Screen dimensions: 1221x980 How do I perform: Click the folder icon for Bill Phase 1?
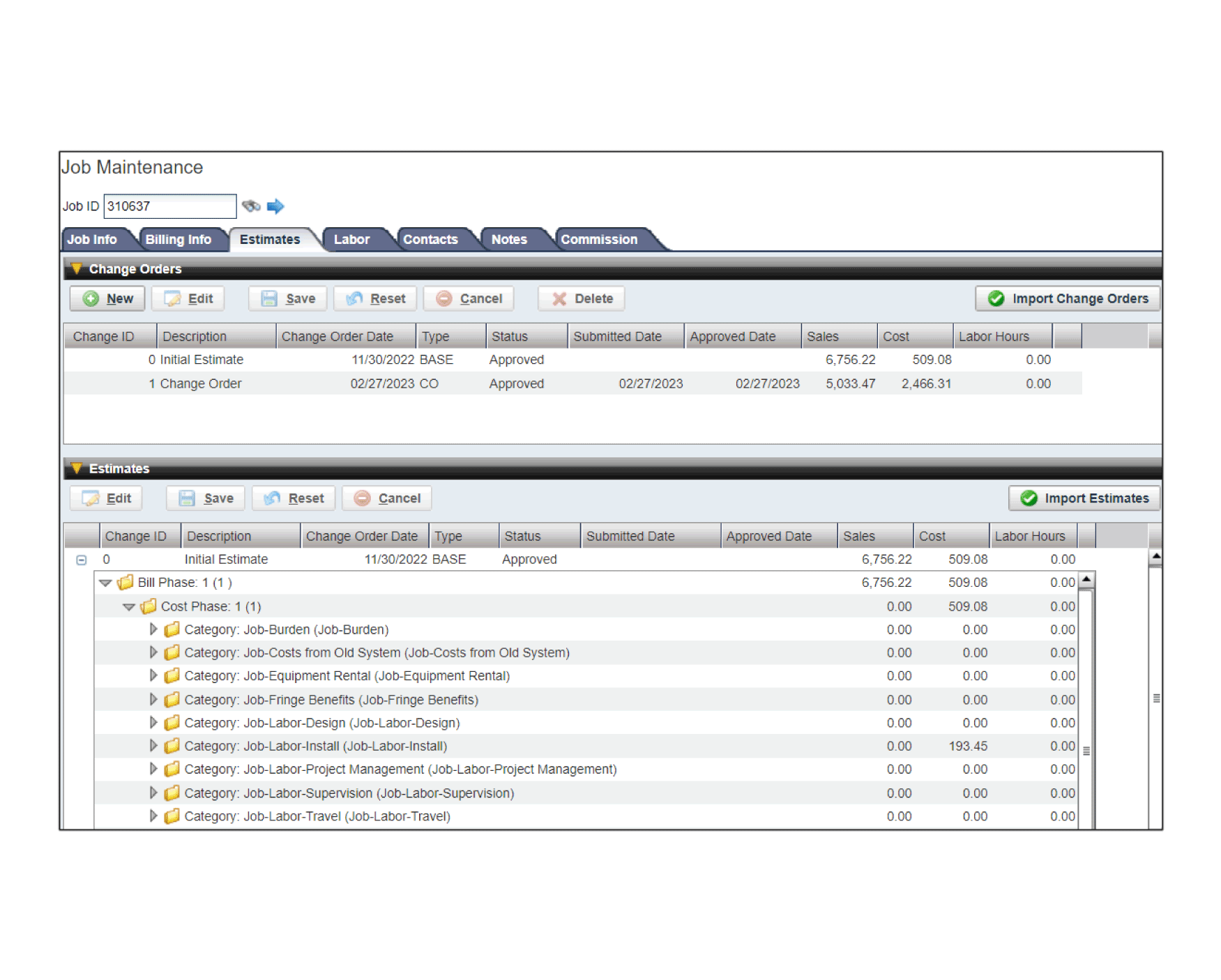126,582
